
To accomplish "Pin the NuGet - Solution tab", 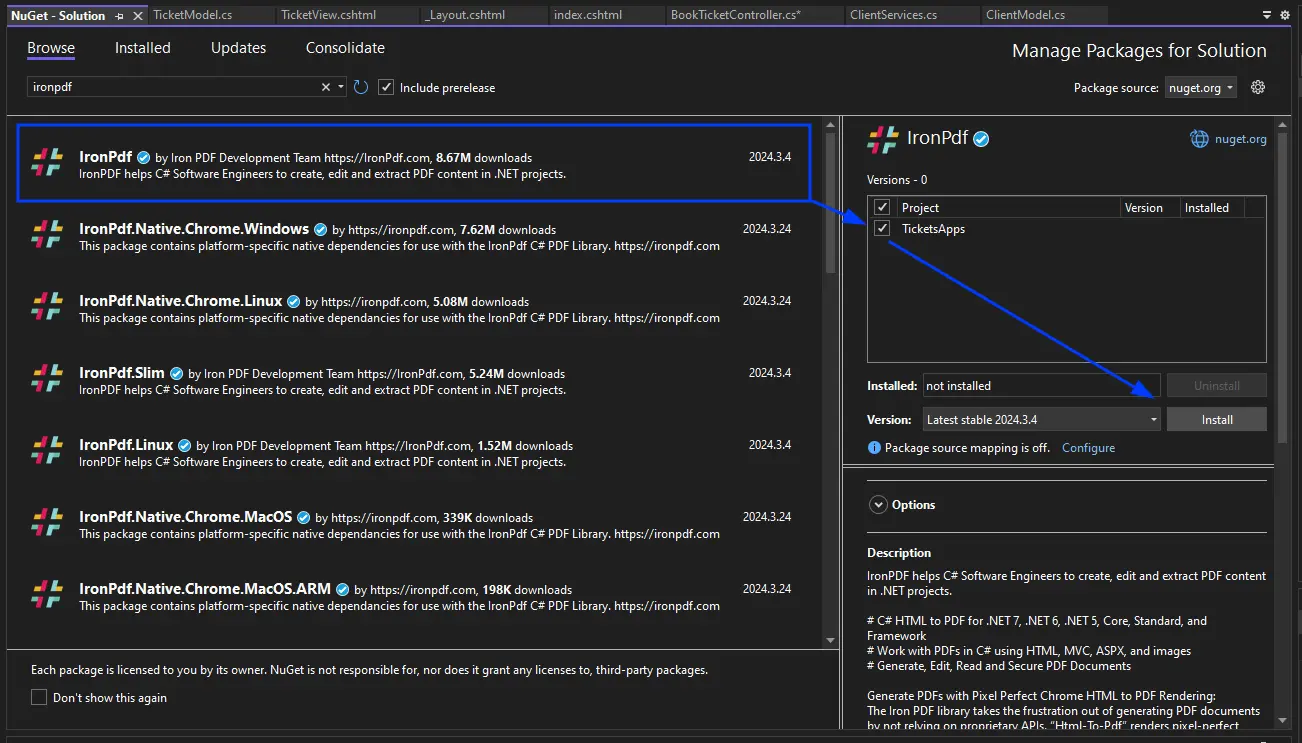I will 120,16.
